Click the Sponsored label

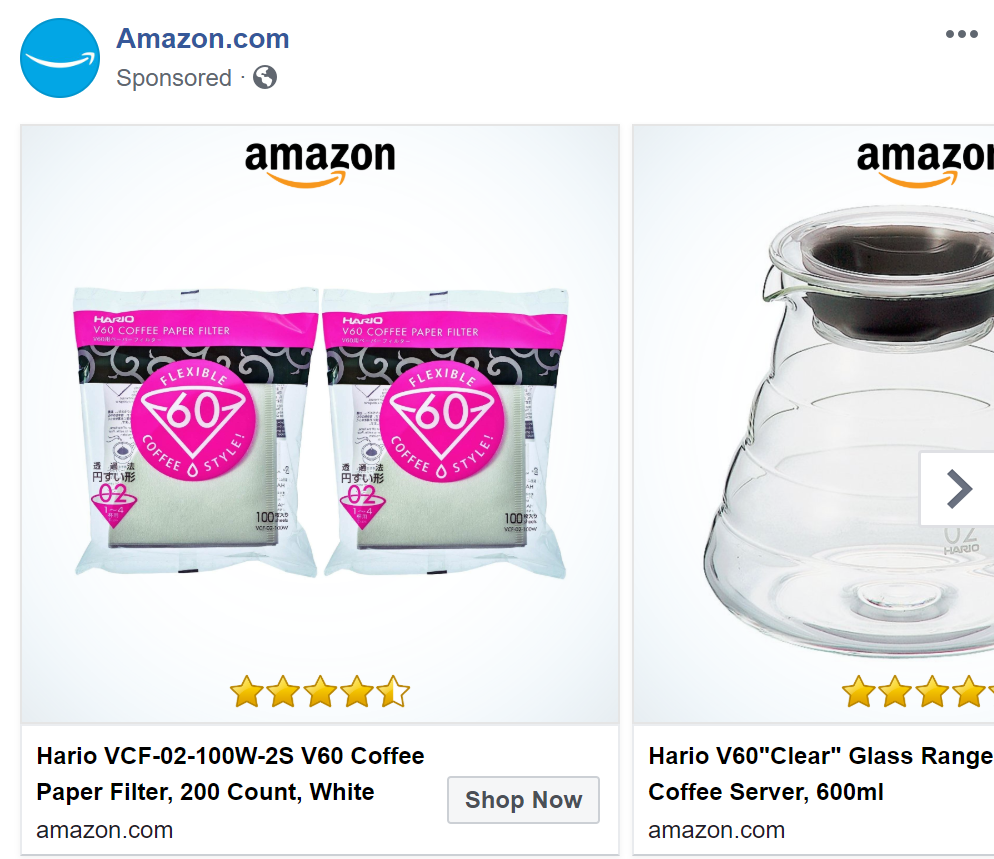click(x=174, y=78)
